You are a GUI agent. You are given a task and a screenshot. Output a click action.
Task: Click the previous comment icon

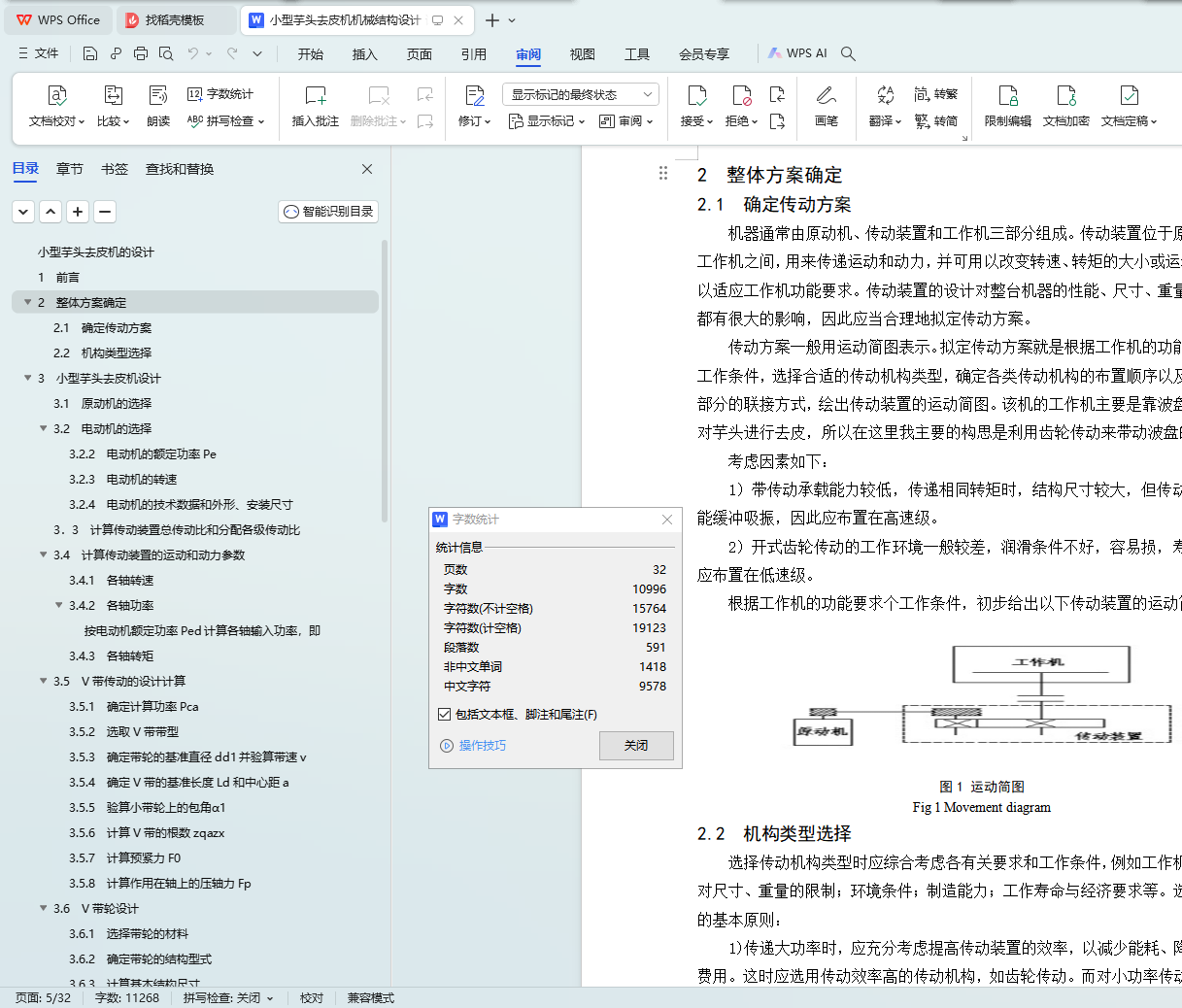425,94
